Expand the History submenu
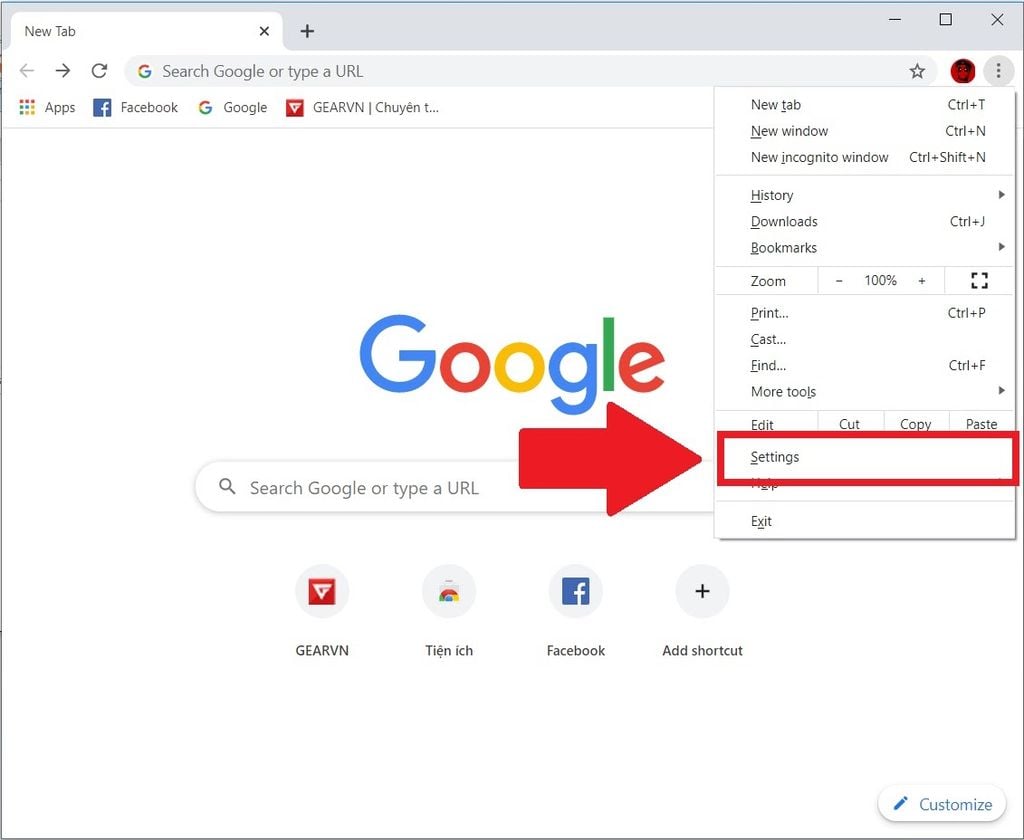 pos(865,195)
